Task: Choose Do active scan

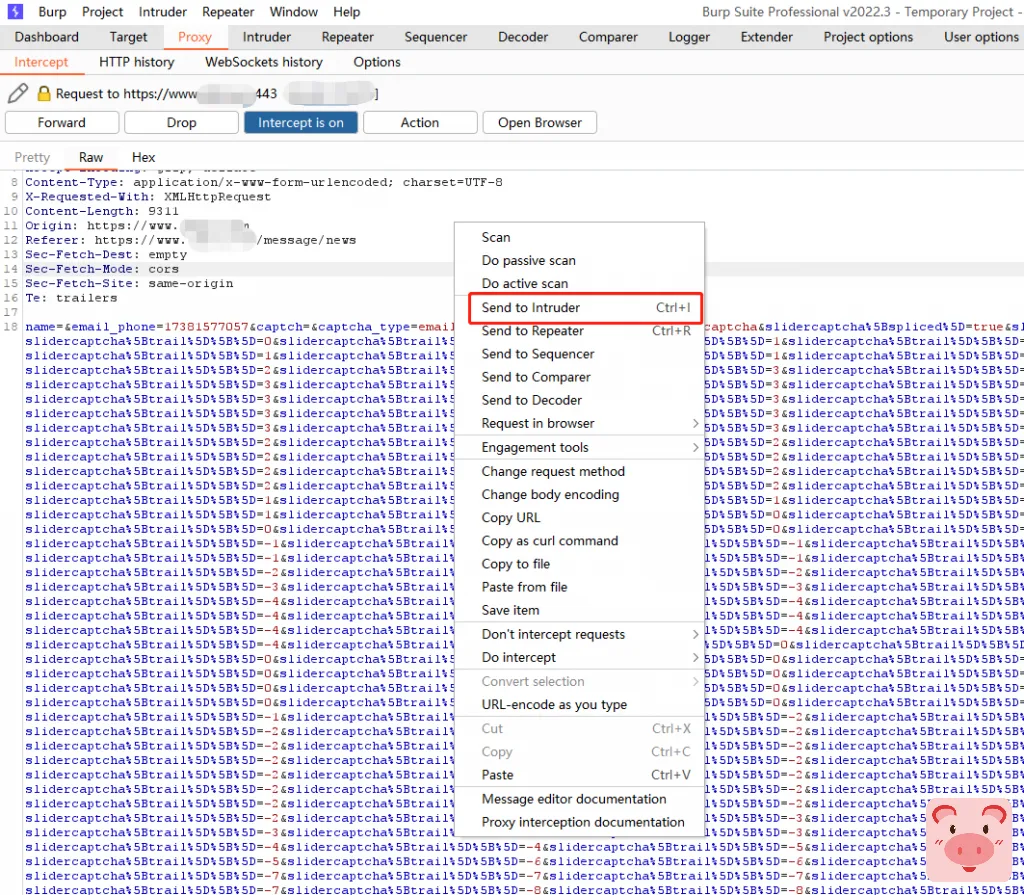Action: (579, 284)
